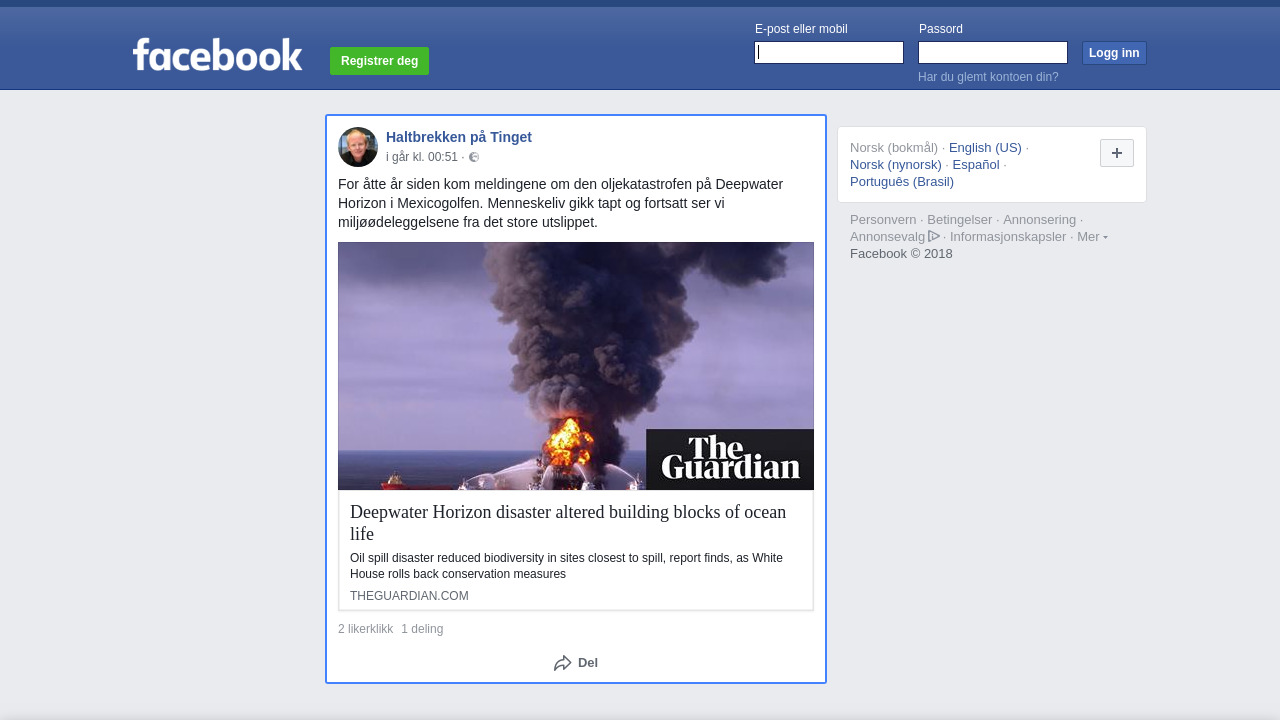Focus the Passord field
This screenshot has width=1280, height=720.
[x=993, y=52]
